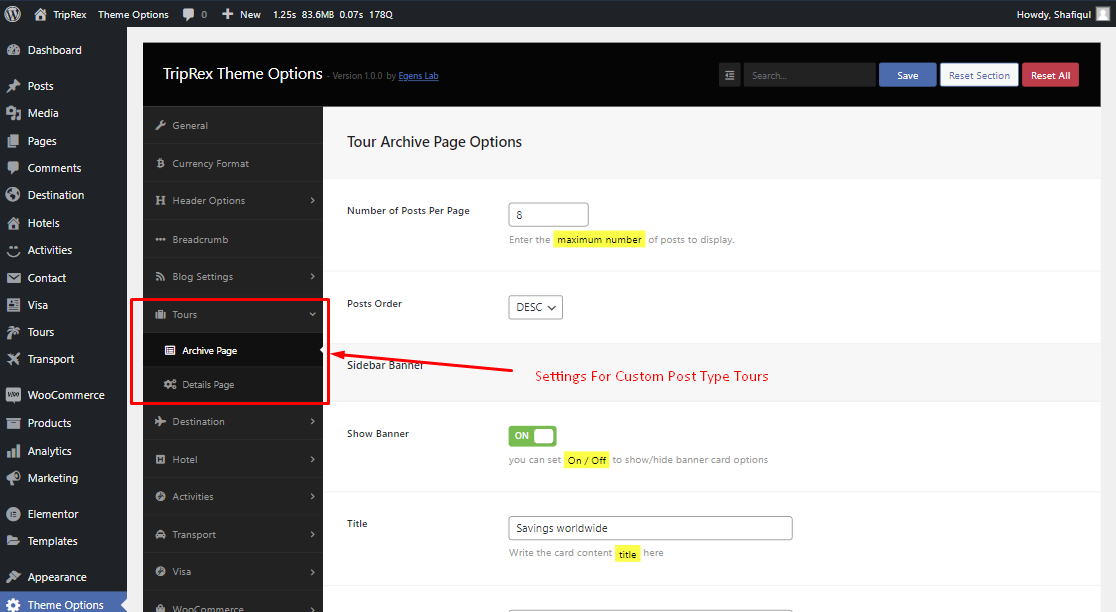Open the Currency Format tab
Image resolution: width=1116 pixels, height=612 pixels.
point(233,163)
